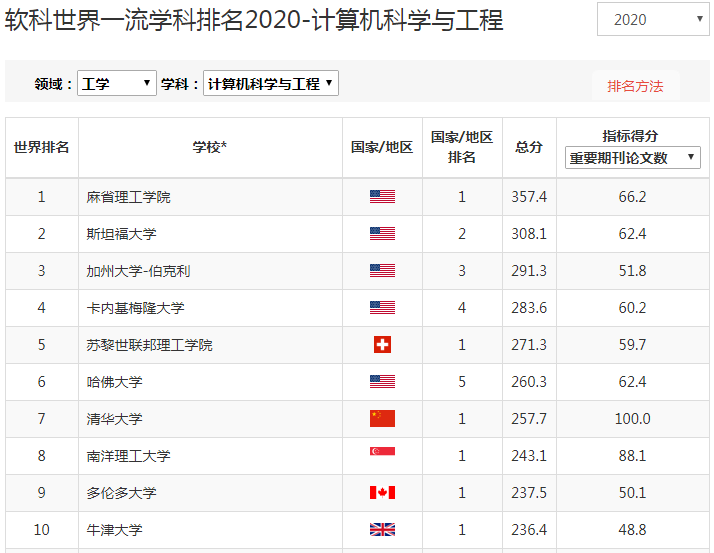Viewport: 714px width, 553px height.
Task: Select total score 271.3
Action: tap(529, 344)
